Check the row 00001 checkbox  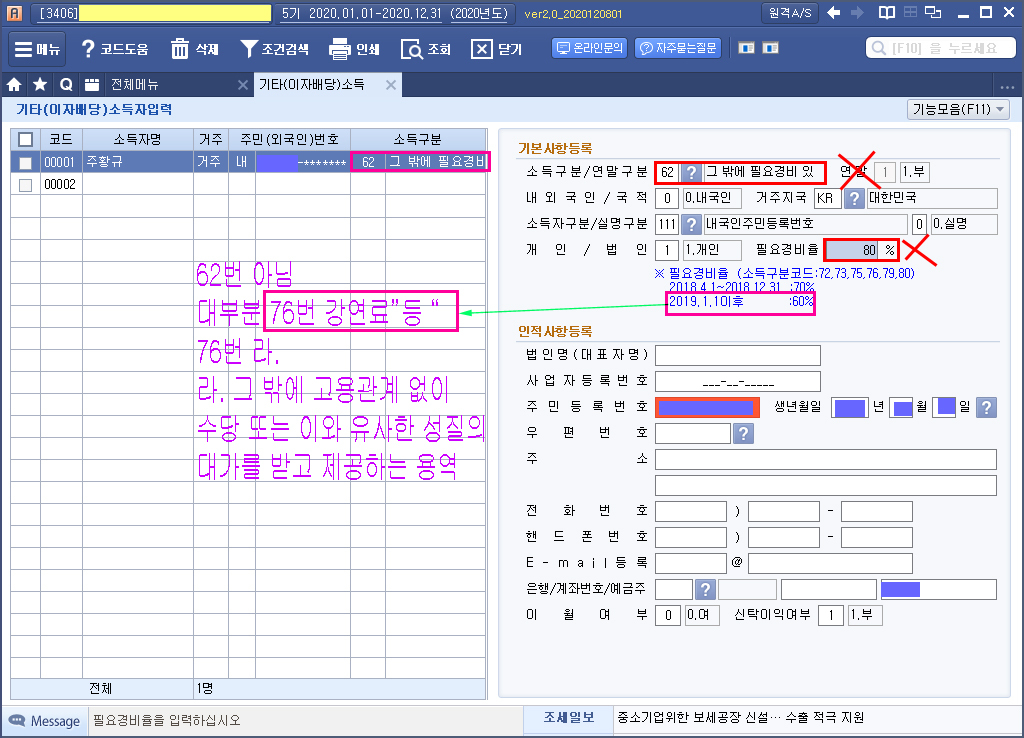pos(25,163)
